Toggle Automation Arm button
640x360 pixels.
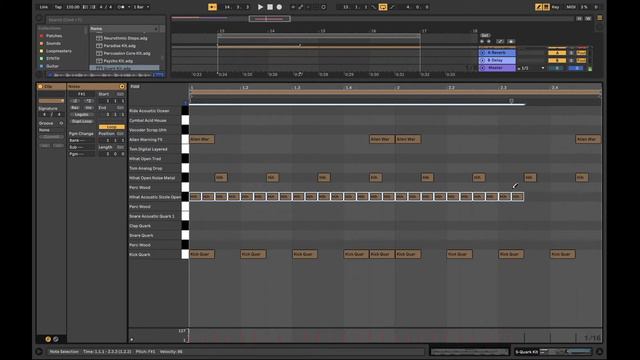click(301, 7)
